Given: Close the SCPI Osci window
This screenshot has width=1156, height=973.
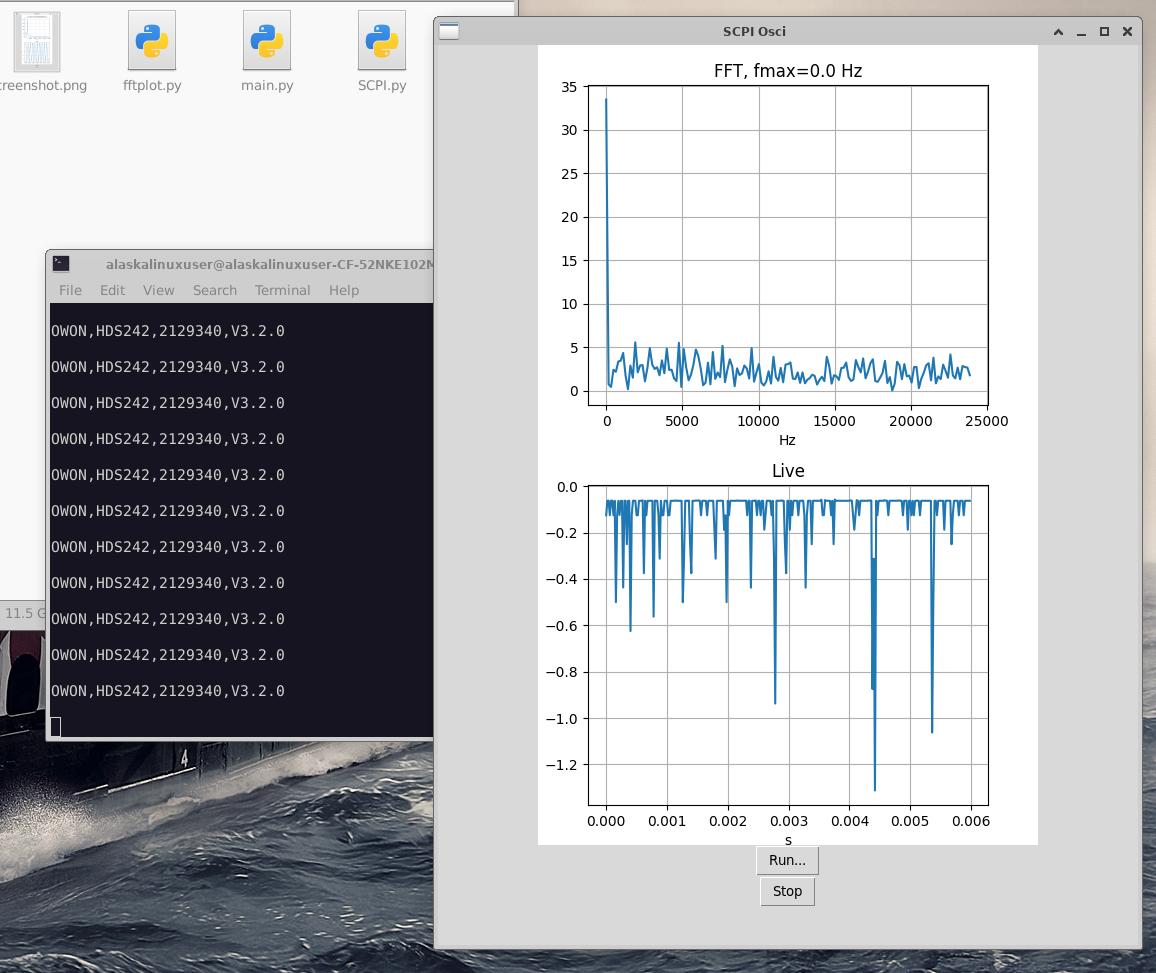Looking at the screenshot, I should point(1127,31).
